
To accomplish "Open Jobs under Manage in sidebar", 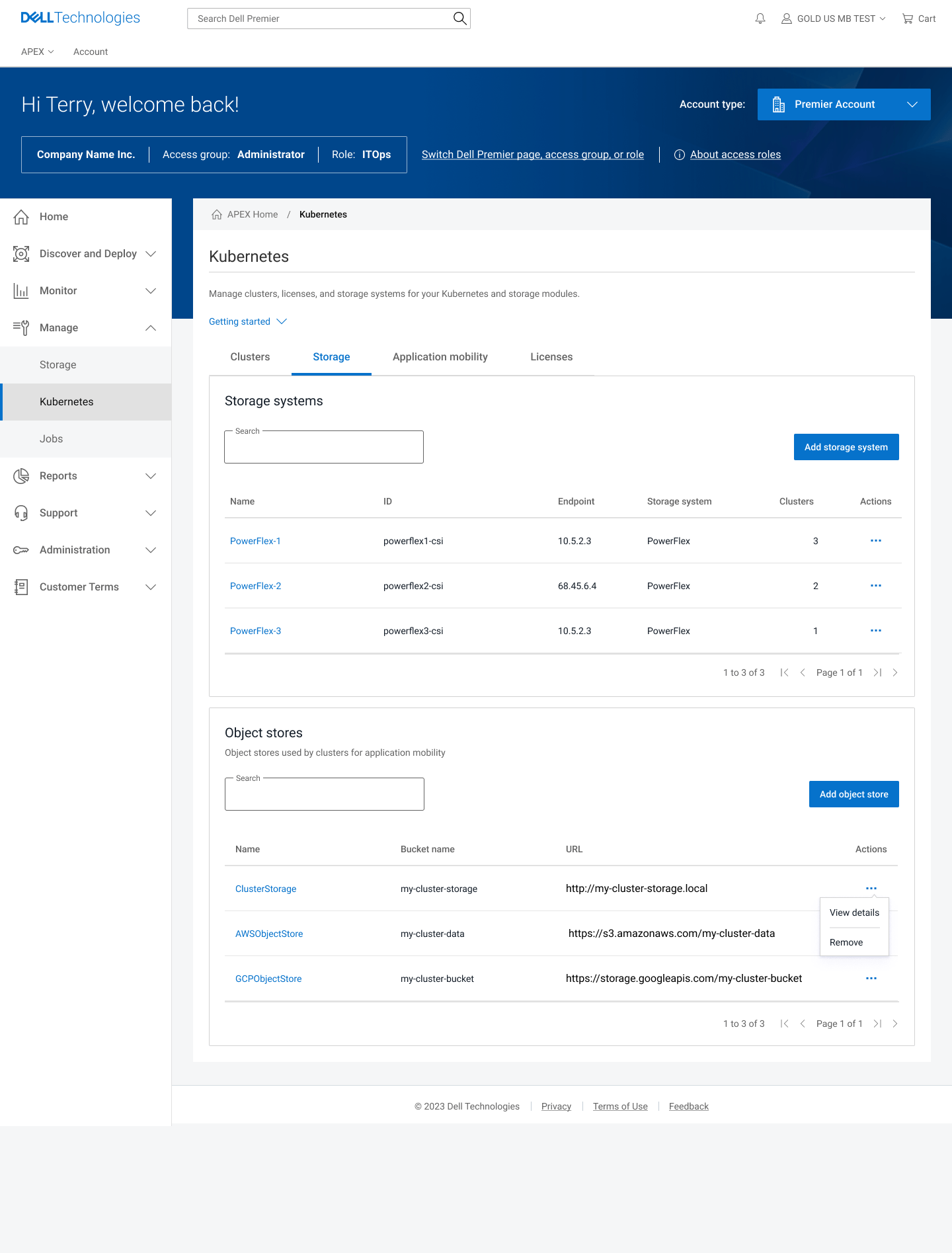I will pos(86,439).
